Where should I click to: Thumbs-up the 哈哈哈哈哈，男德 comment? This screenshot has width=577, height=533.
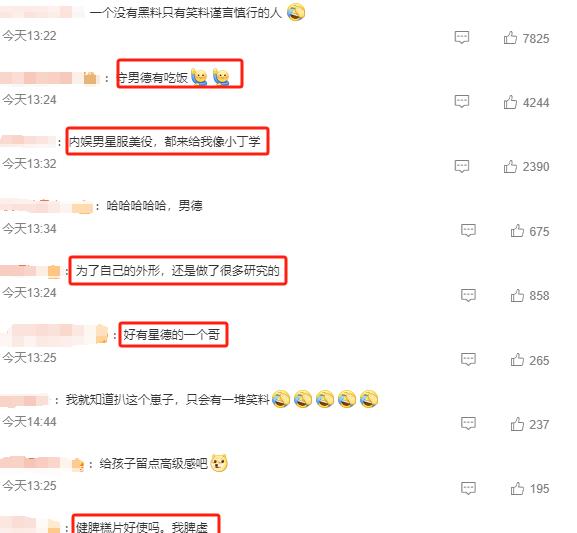(517, 231)
